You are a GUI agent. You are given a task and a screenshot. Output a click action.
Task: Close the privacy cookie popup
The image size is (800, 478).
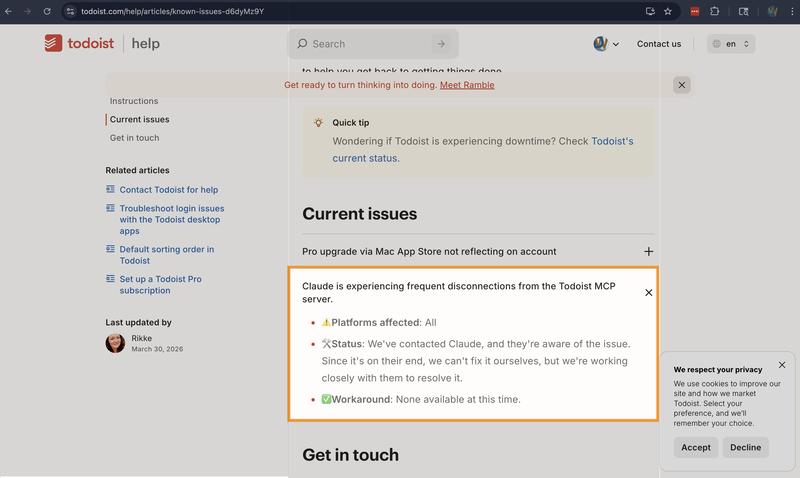782,365
